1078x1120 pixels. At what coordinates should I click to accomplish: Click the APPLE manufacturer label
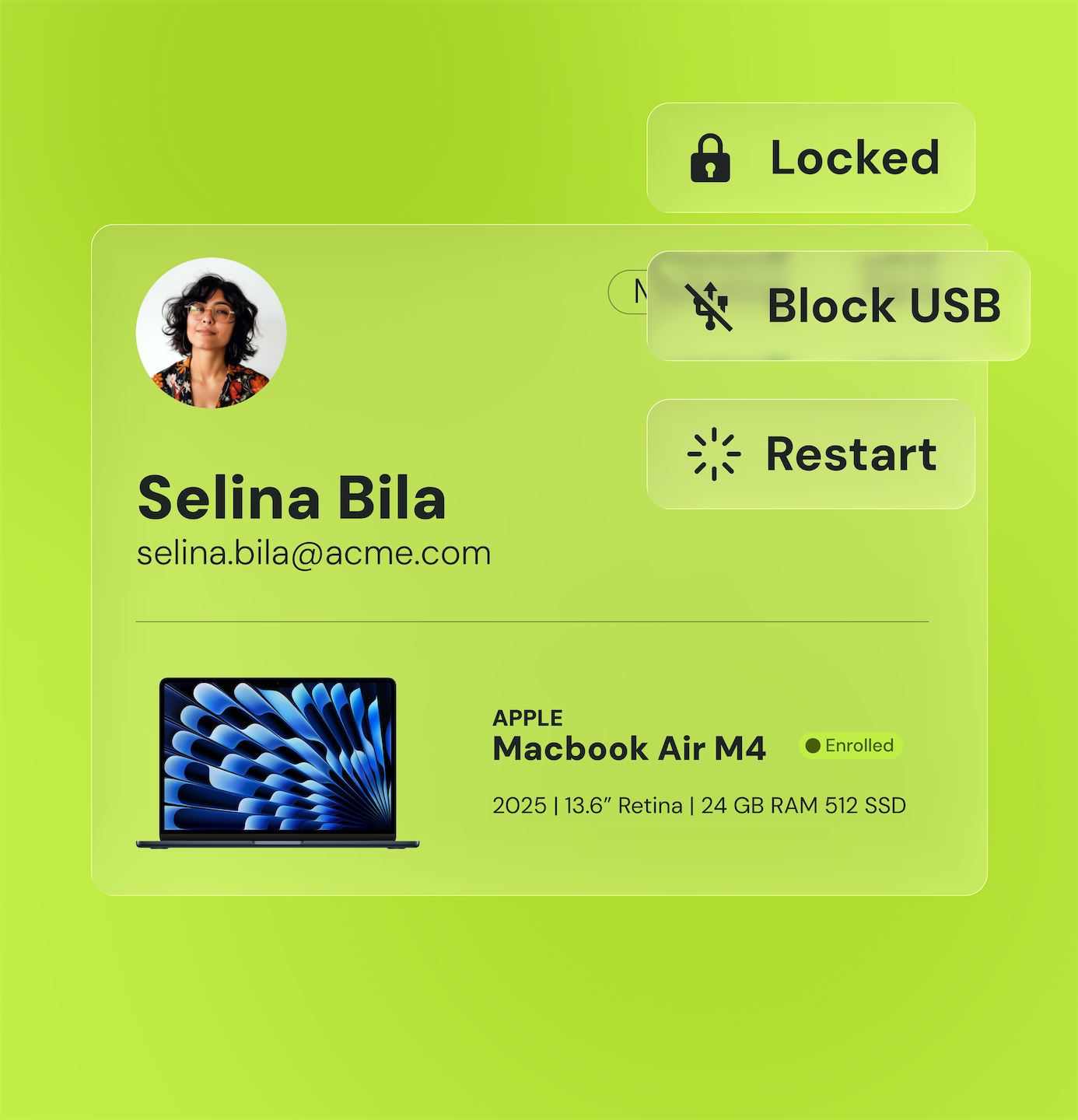tap(528, 718)
